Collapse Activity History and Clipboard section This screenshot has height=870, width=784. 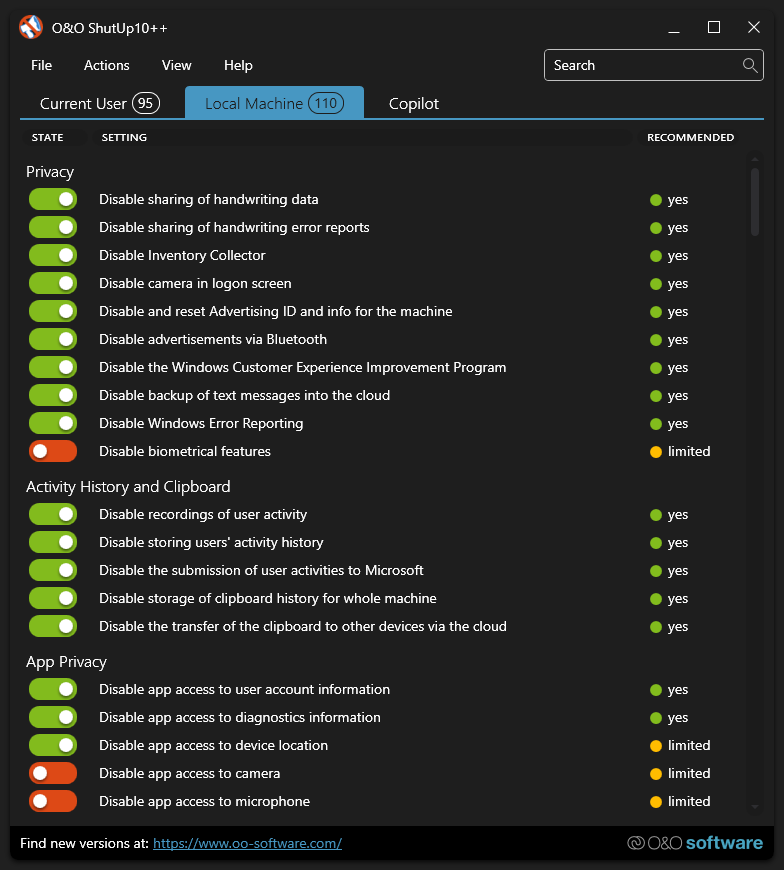(128, 487)
